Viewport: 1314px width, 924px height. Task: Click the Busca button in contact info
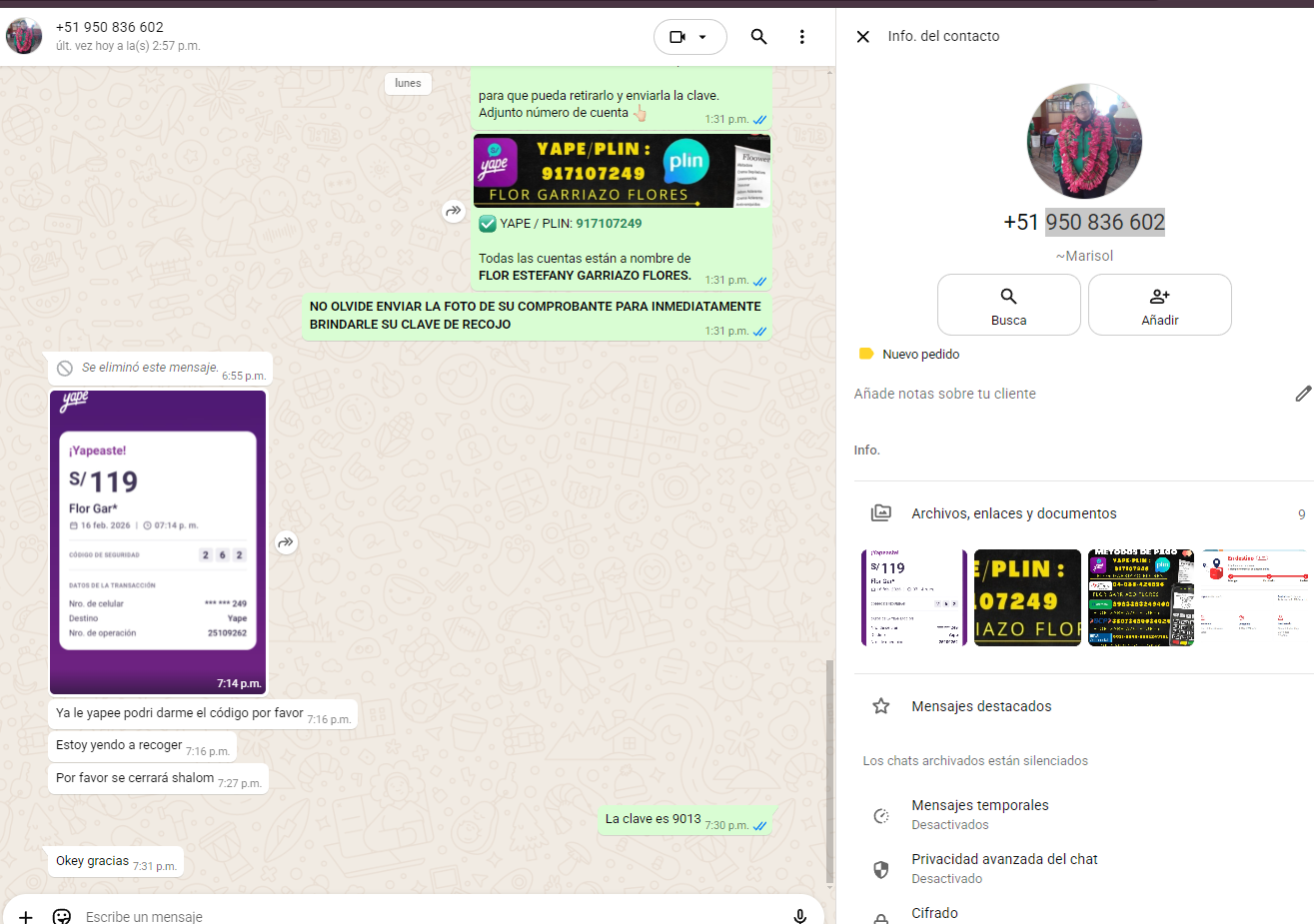pyautogui.click(x=1008, y=305)
